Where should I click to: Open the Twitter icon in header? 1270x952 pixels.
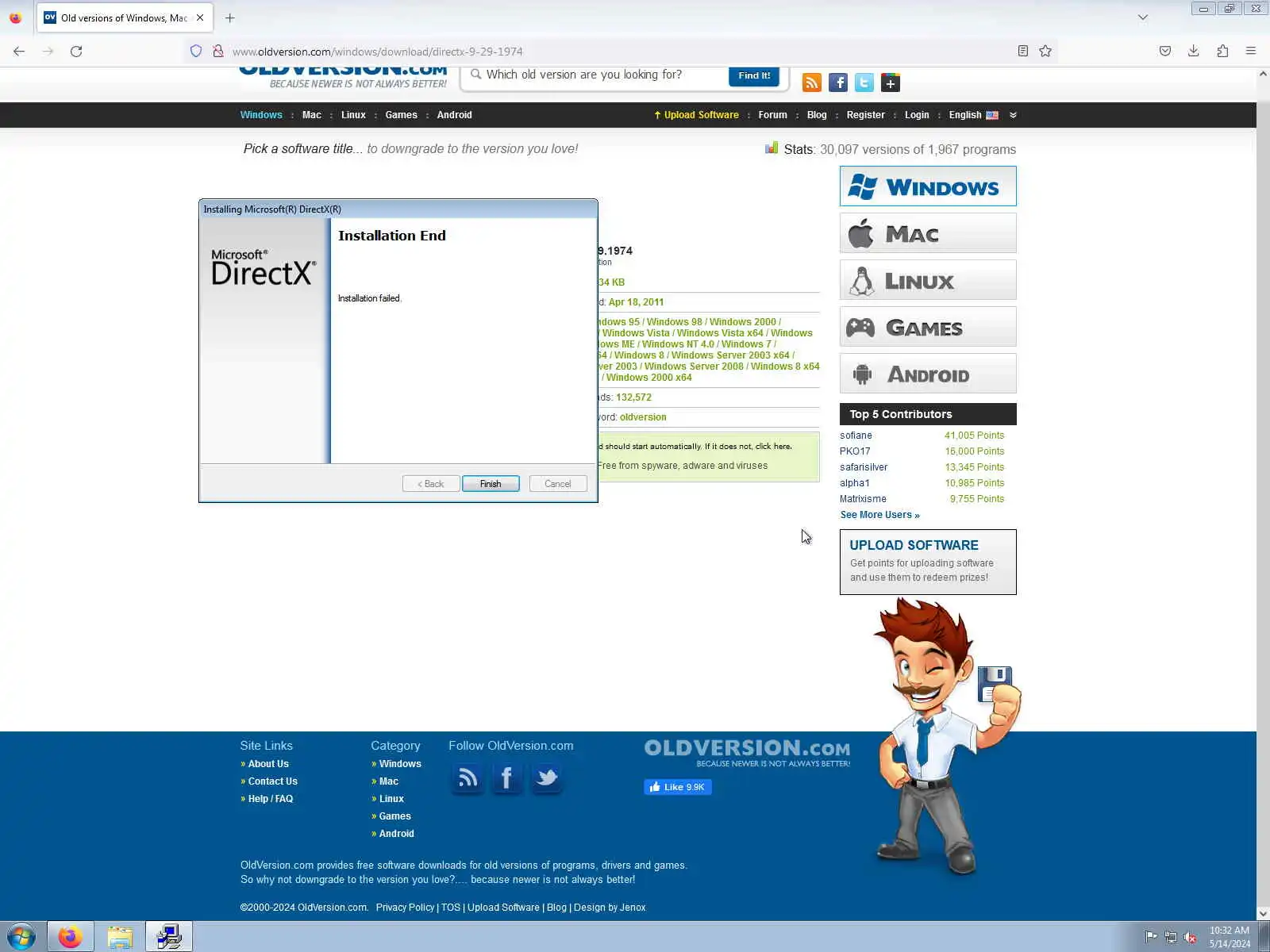pos(864,83)
